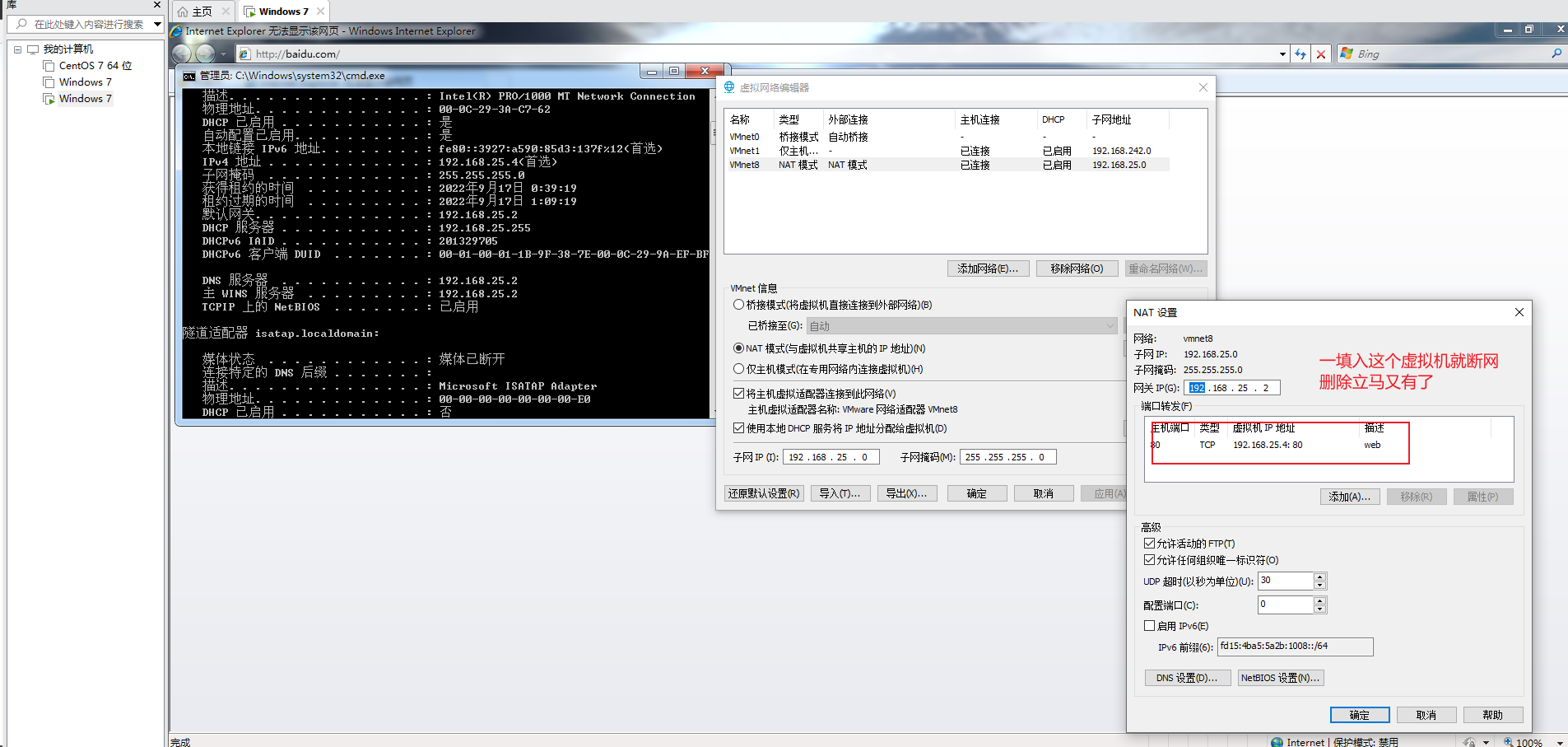Toggle 将主机虚拟适配器连接到此网络 checkbox

[x=739, y=394]
